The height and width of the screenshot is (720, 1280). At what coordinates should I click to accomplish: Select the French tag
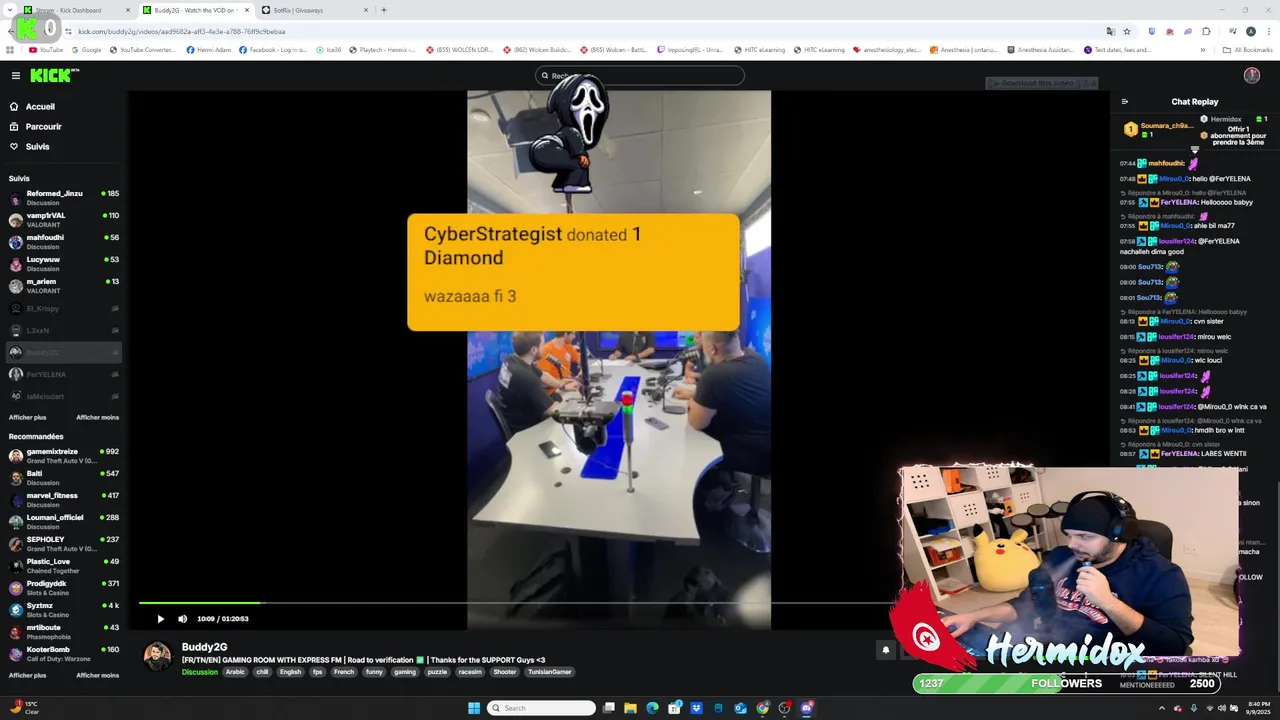[x=343, y=672]
